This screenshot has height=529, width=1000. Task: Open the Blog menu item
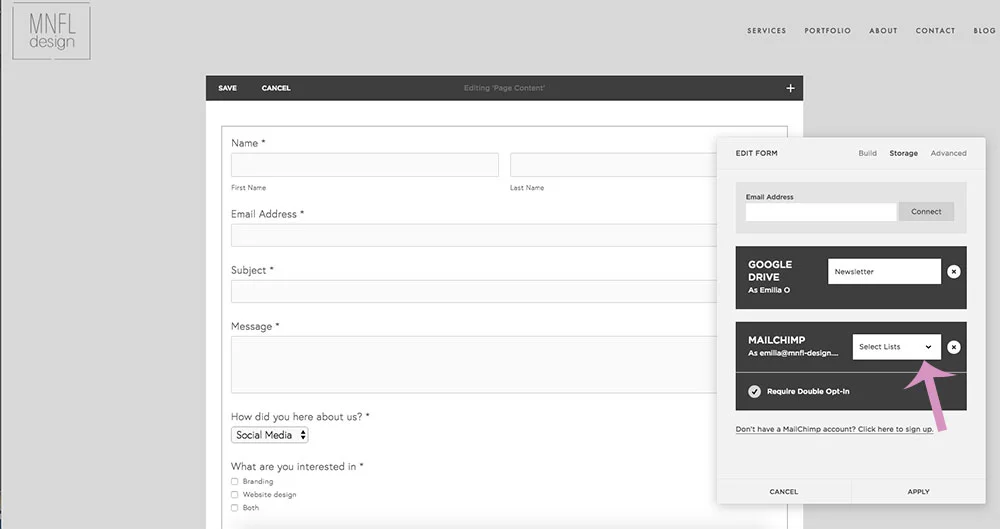[985, 31]
